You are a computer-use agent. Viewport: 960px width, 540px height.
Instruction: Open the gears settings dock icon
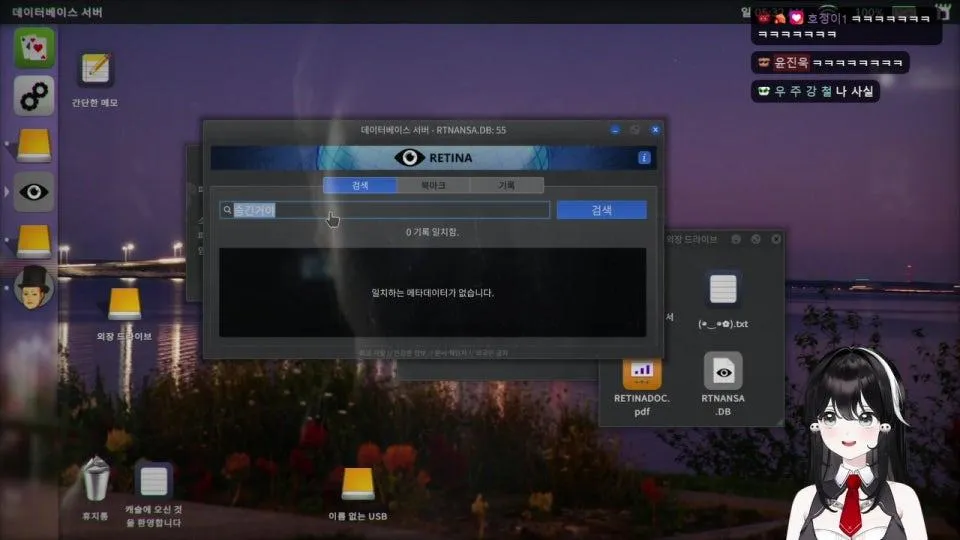point(33,95)
